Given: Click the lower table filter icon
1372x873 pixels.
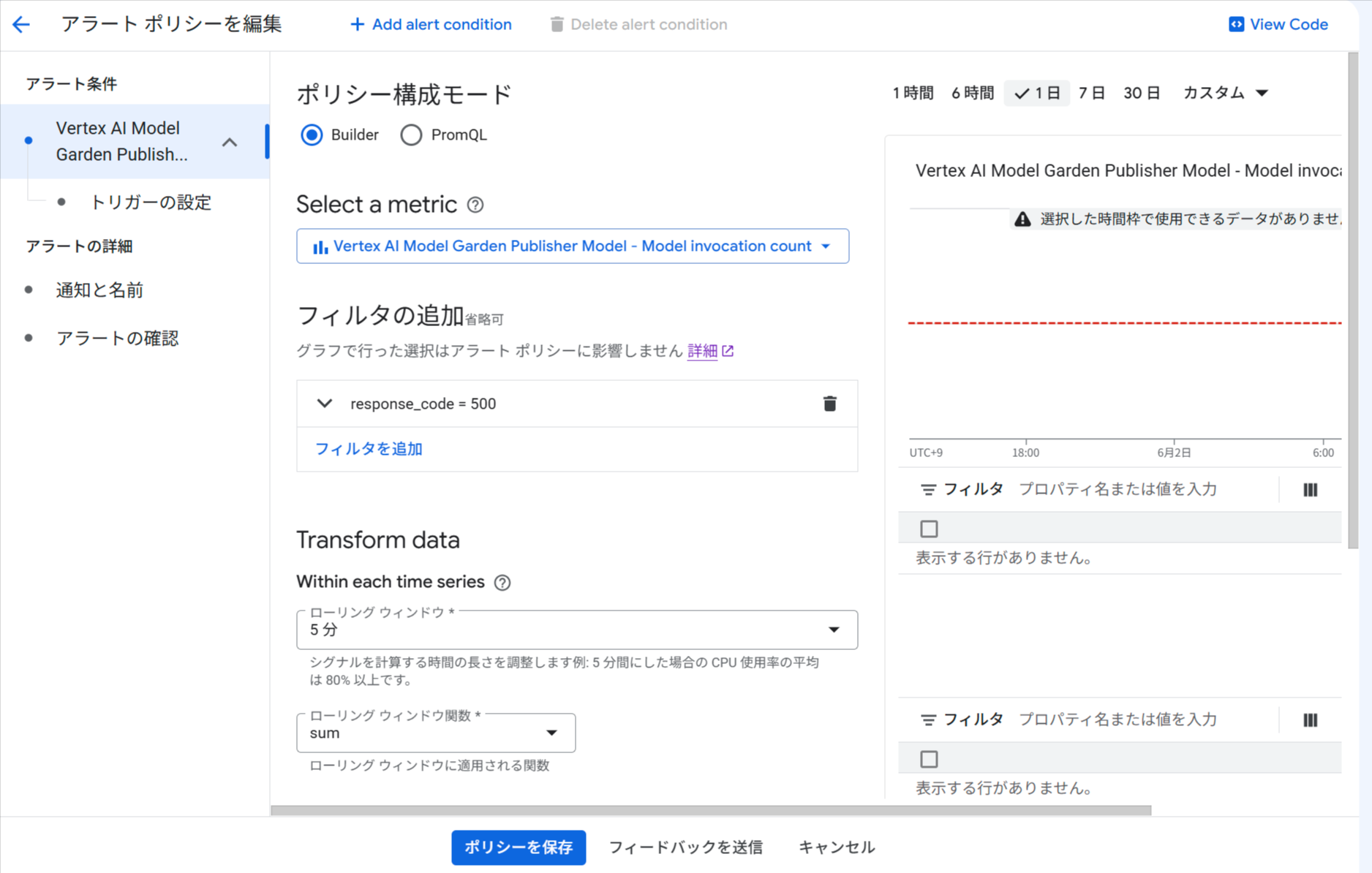Looking at the screenshot, I should (928, 719).
